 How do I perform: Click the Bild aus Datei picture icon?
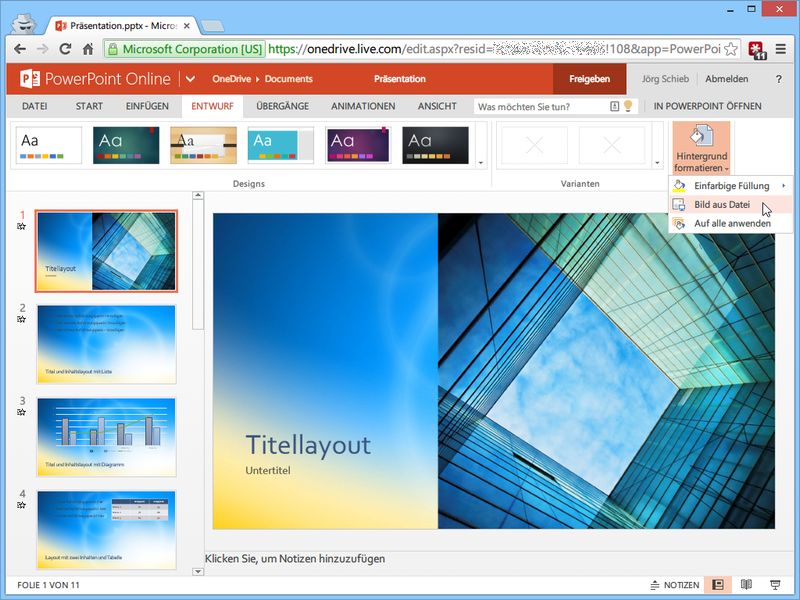(679, 205)
